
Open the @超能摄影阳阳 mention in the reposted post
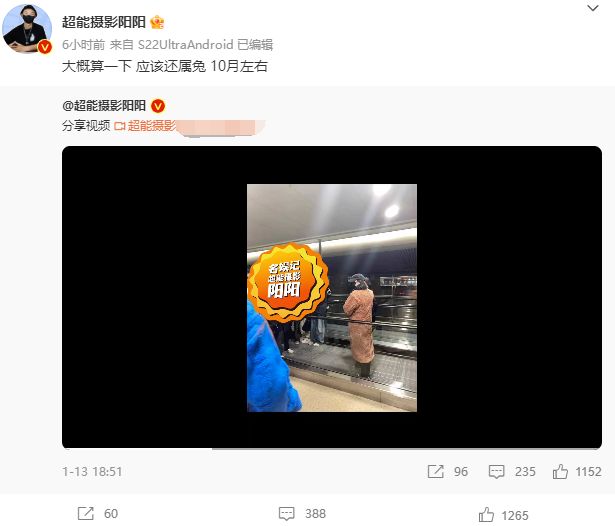pos(104,106)
